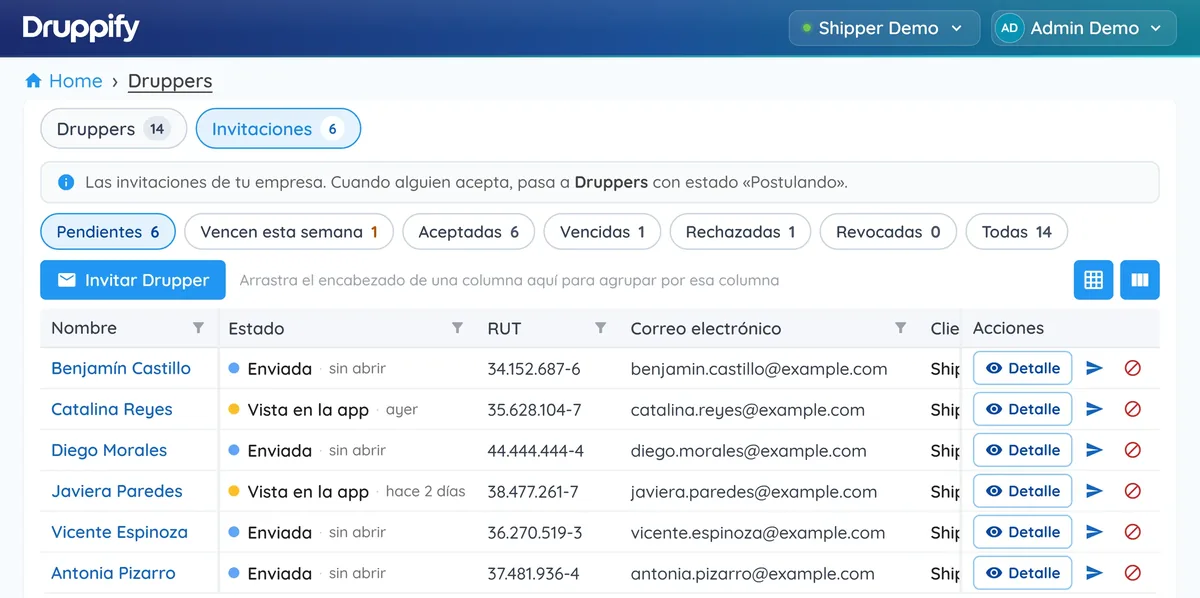Filter by Rechazadas invitations

pos(740,232)
